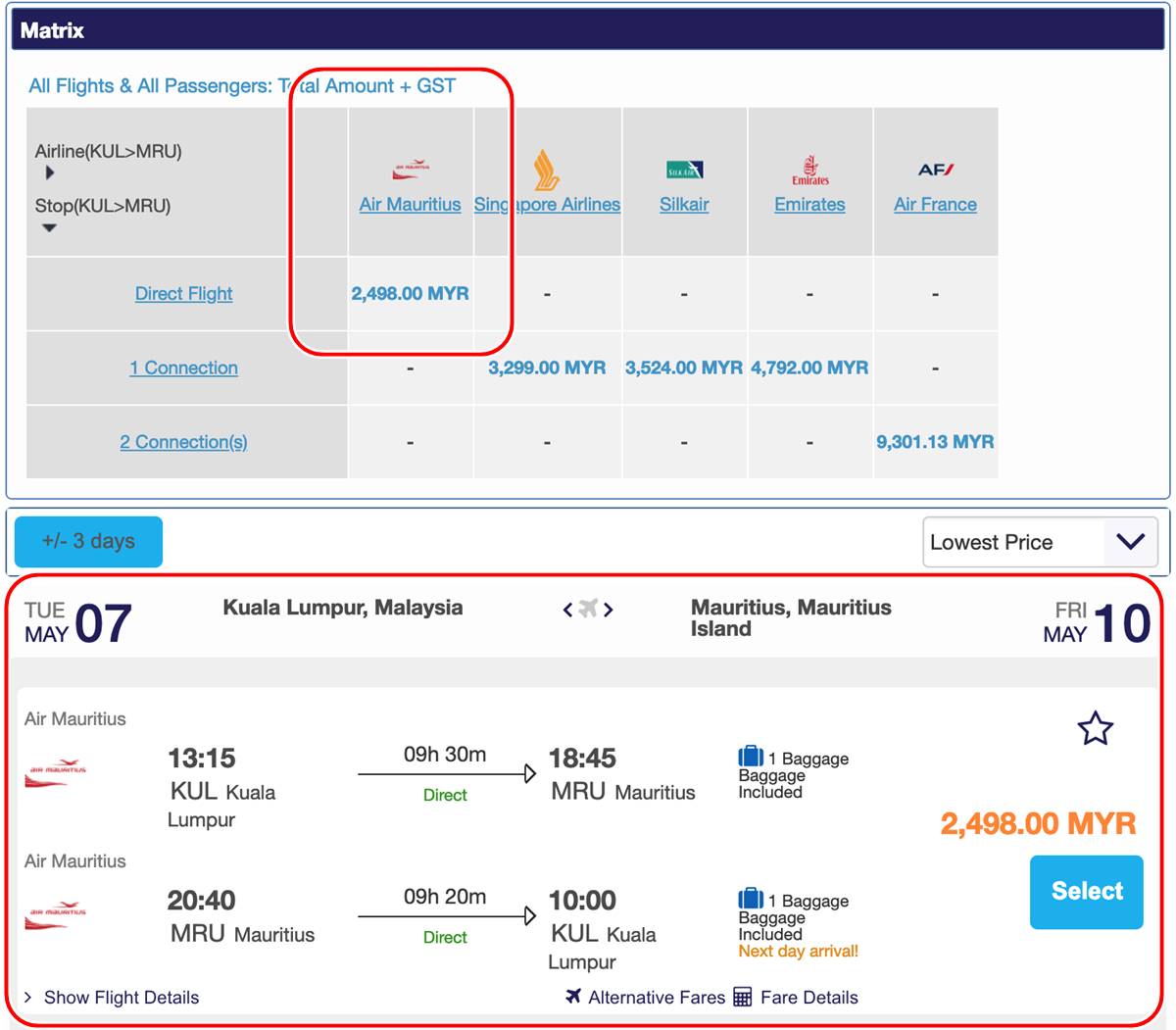Click the Air Mauritius logo on the 13:15 flight
1176x1030 pixels.
point(58,772)
